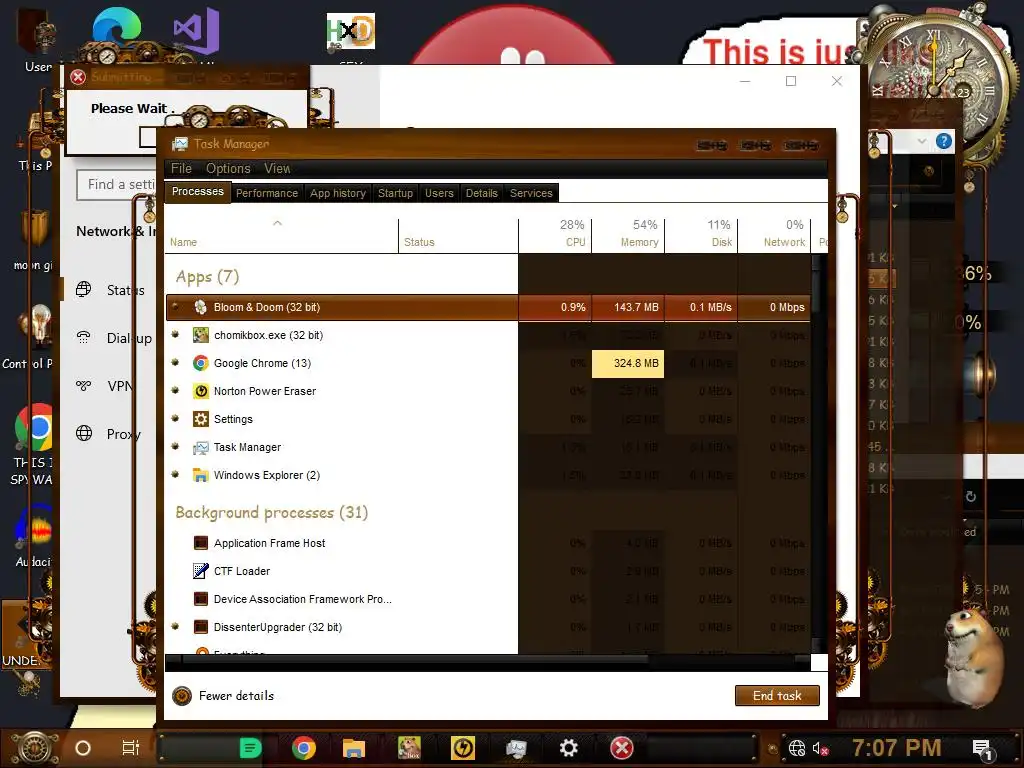1024x768 pixels.
Task: Expand the chomikbox.exe process group
Action: [175, 334]
